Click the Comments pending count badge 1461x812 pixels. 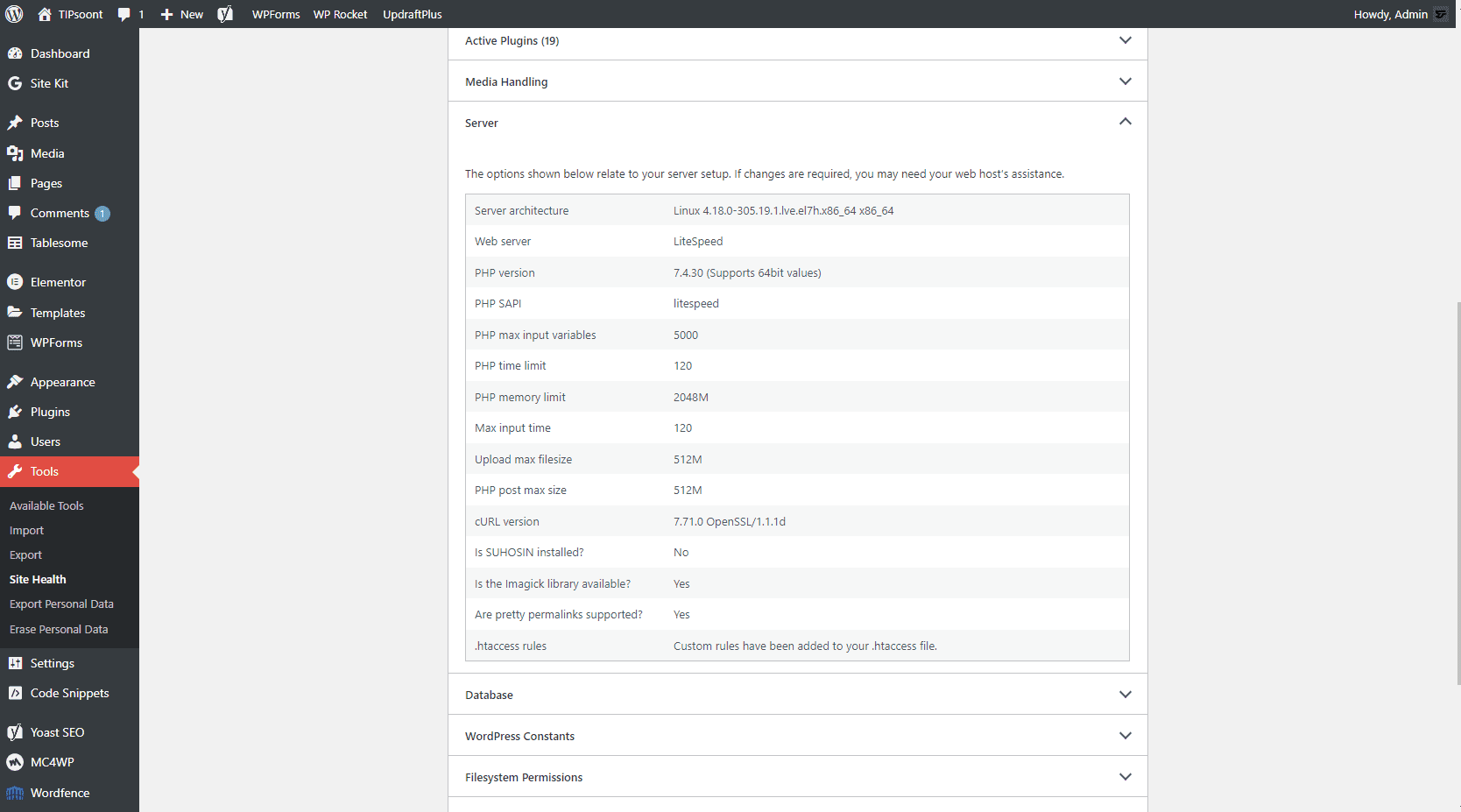(x=102, y=214)
